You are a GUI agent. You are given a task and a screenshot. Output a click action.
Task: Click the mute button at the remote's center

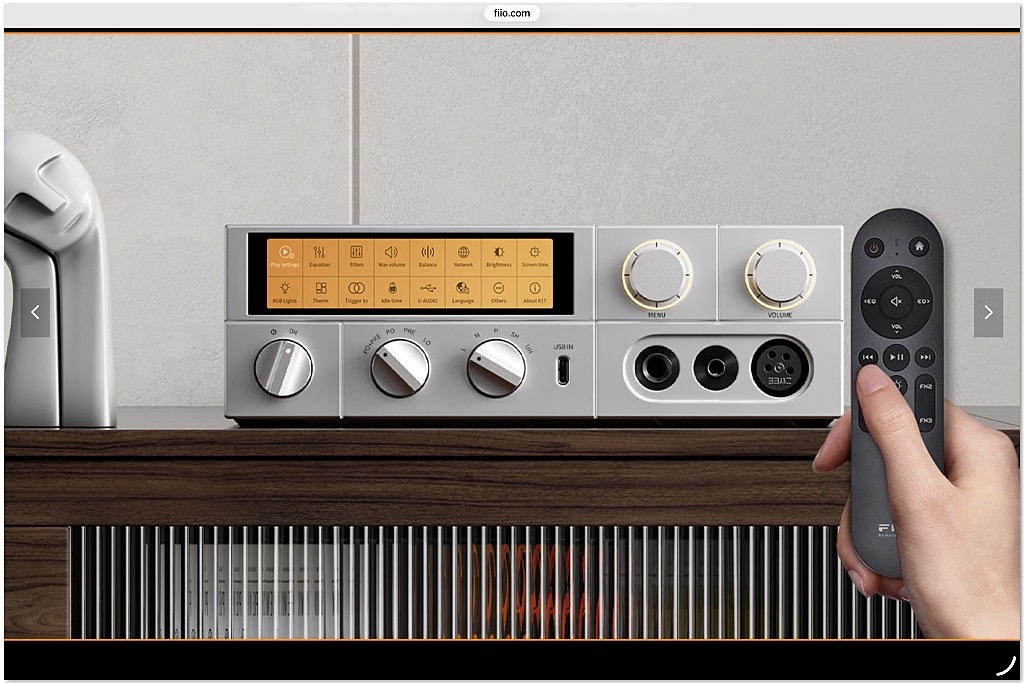coord(897,301)
